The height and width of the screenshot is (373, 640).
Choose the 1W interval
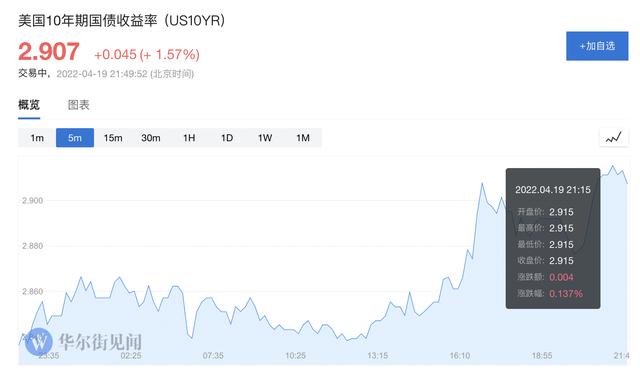264,138
